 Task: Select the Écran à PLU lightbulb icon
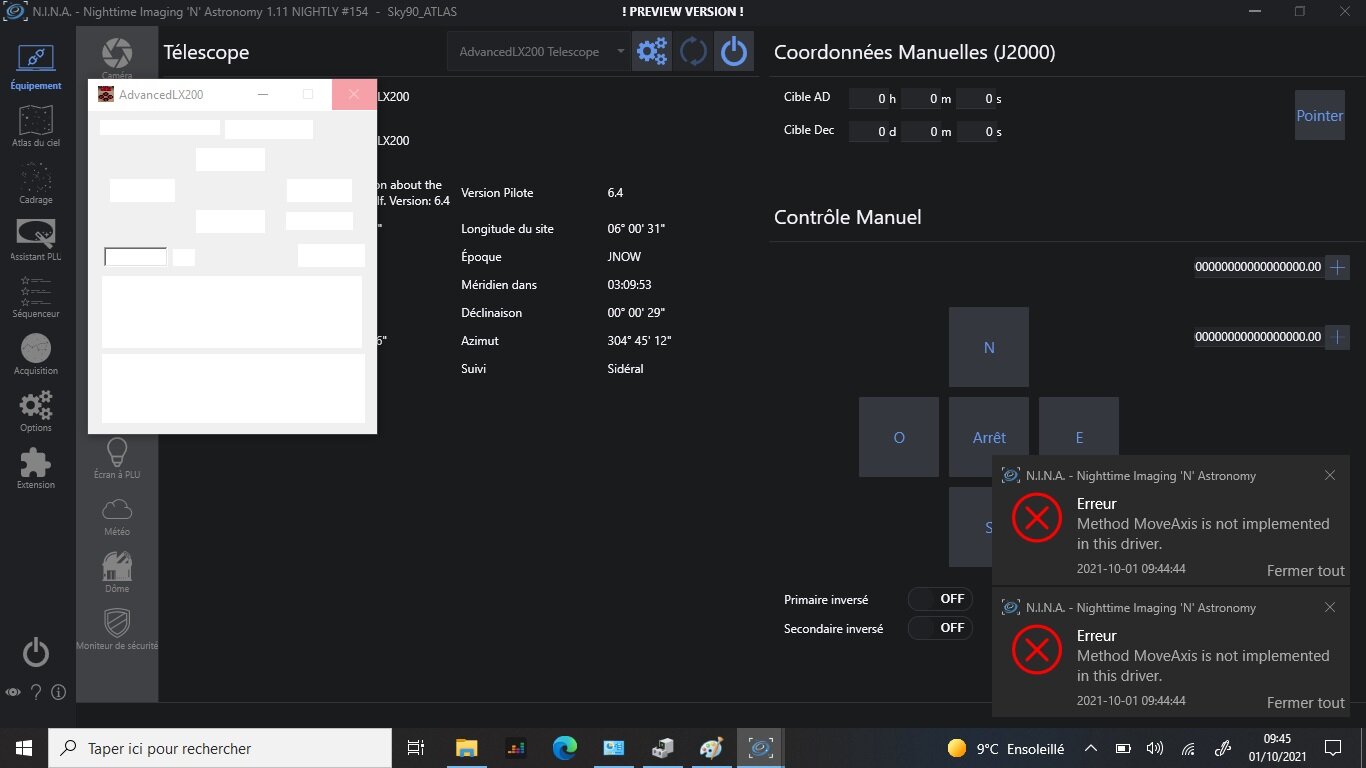tap(117, 458)
